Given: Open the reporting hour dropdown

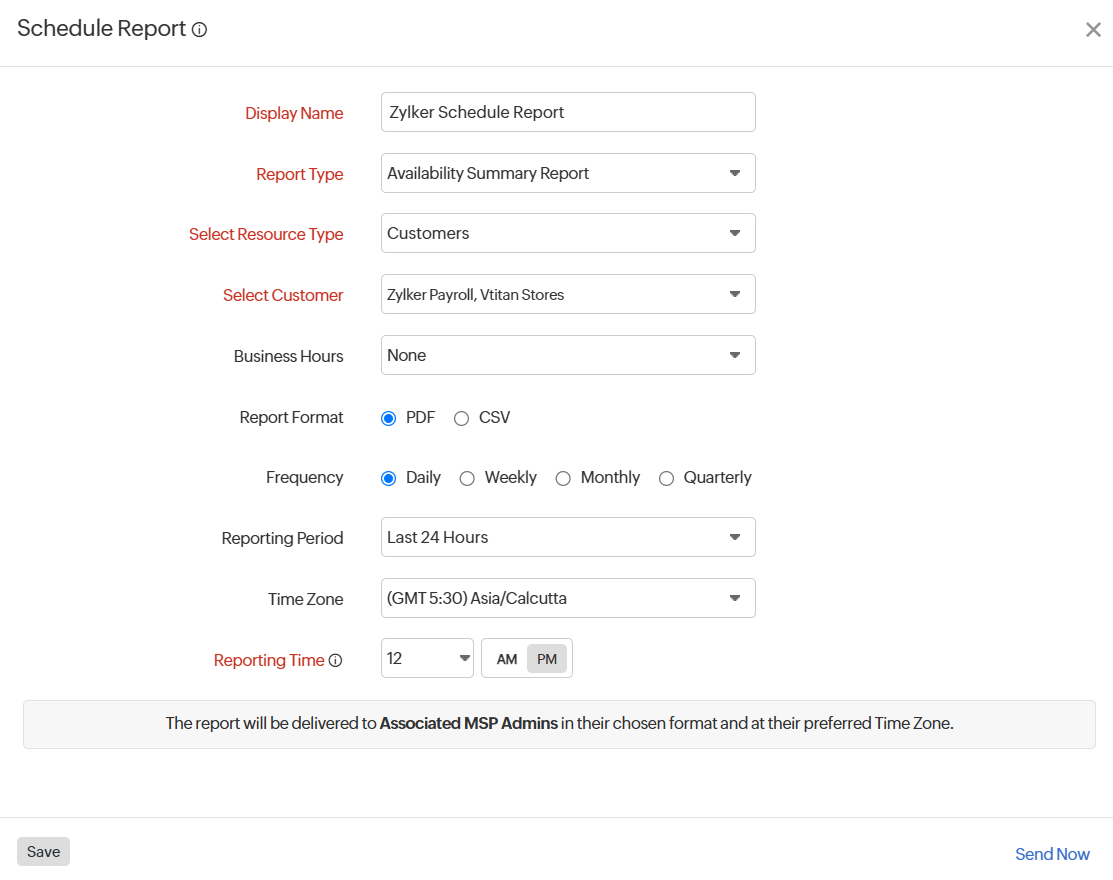Looking at the screenshot, I should click(427, 658).
